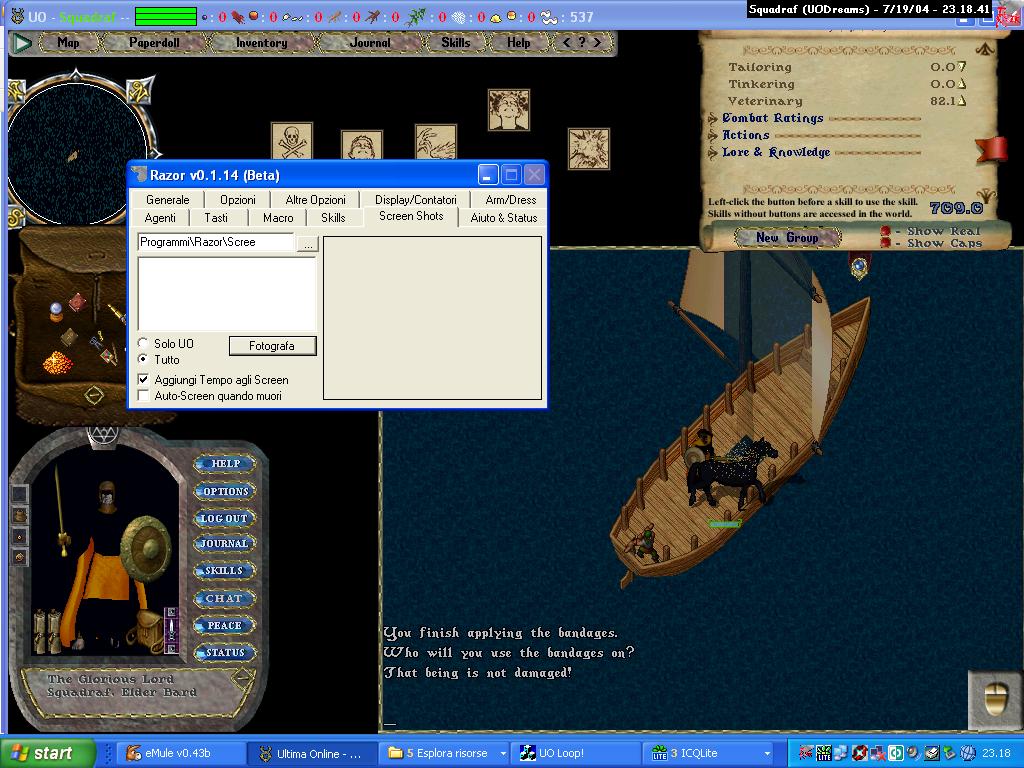Screen dimensions: 1024x768
Task: Click the white spider silk reagent counter icon
Action: 460,18
